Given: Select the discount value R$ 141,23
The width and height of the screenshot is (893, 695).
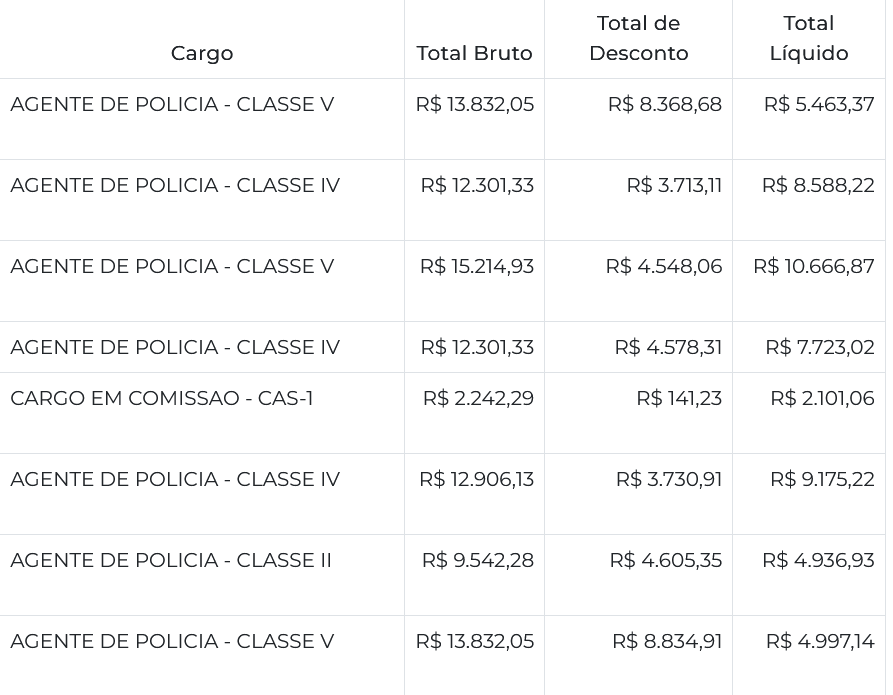Looking at the screenshot, I should click(x=679, y=398).
